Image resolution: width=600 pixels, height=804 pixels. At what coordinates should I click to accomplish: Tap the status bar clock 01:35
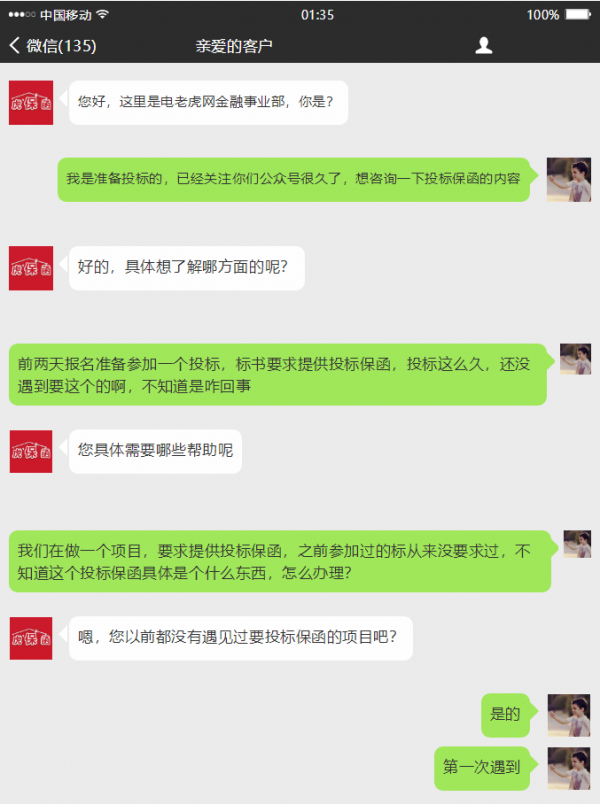coord(317,15)
